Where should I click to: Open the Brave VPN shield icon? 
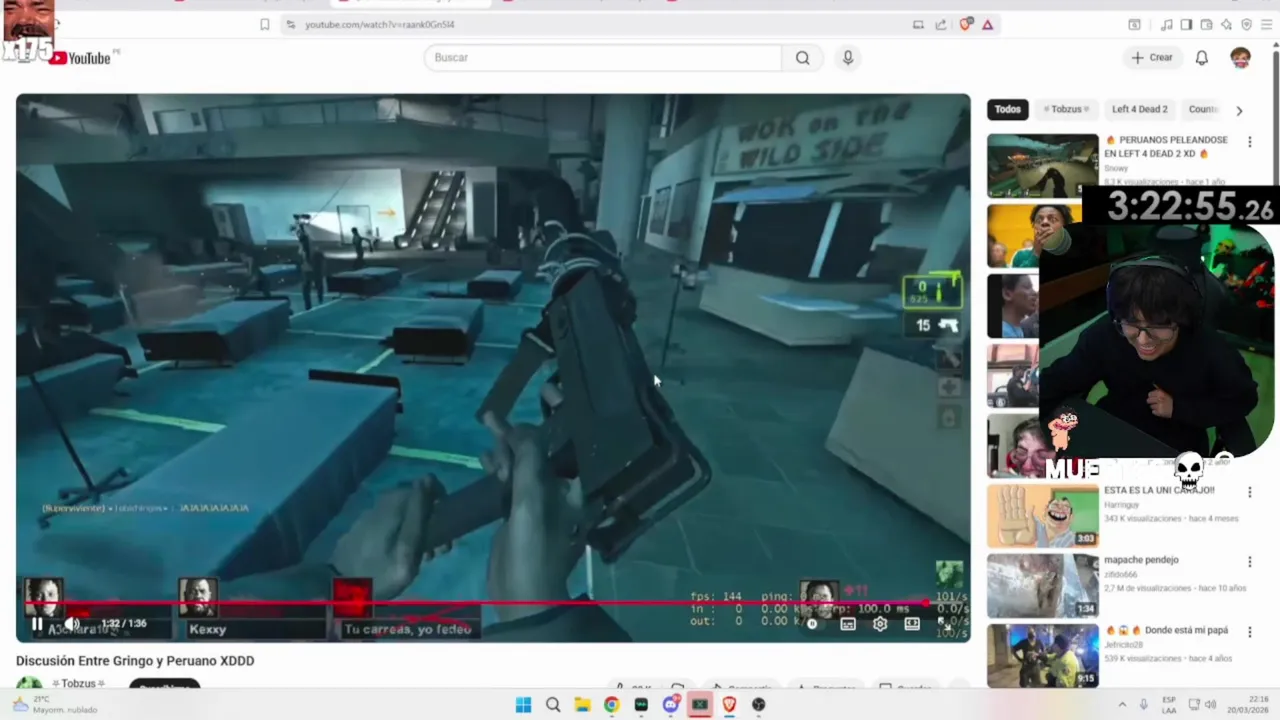click(1246, 24)
